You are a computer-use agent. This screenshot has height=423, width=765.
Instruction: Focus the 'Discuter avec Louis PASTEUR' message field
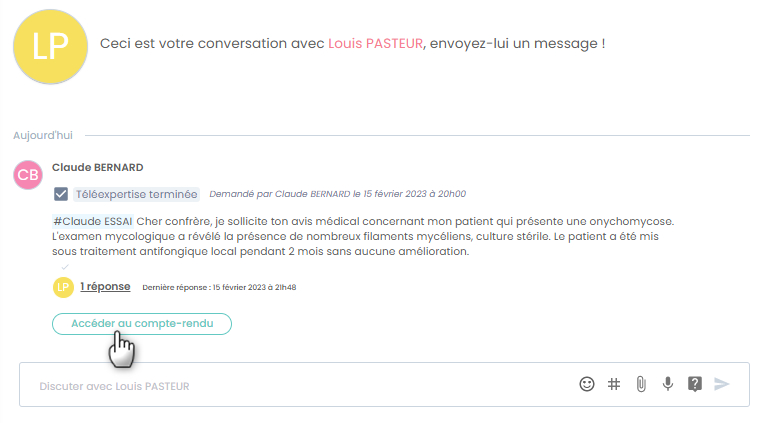click(300, 385)
